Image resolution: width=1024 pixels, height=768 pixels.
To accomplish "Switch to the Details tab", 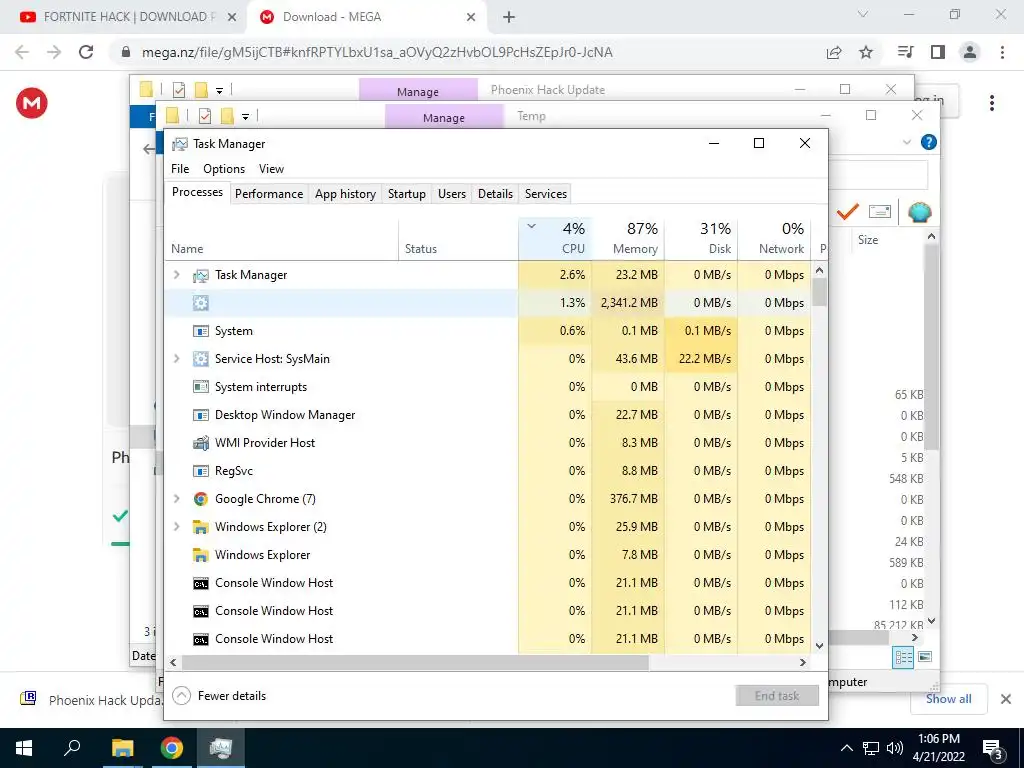I will (496, 194).
